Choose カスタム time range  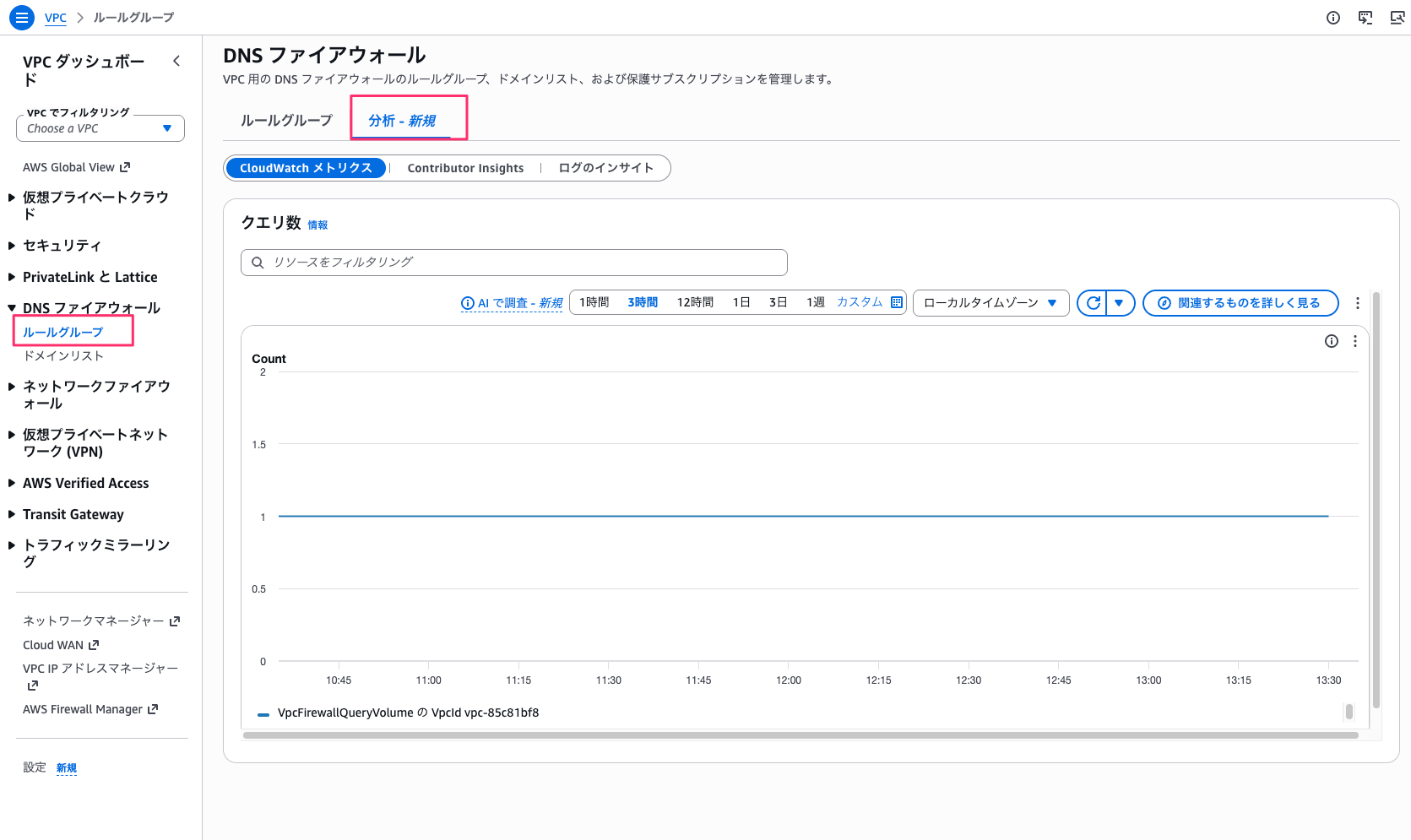860,302
